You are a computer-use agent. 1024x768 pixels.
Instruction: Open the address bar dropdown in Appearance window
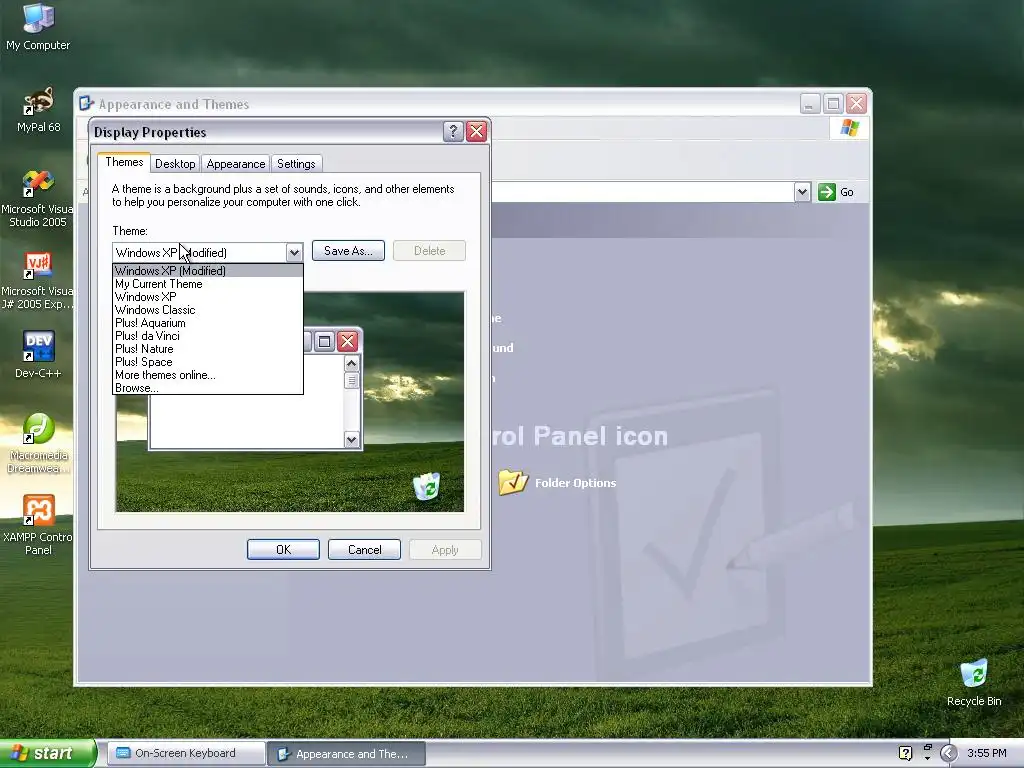pyautogui.click(x=803, y=192)
